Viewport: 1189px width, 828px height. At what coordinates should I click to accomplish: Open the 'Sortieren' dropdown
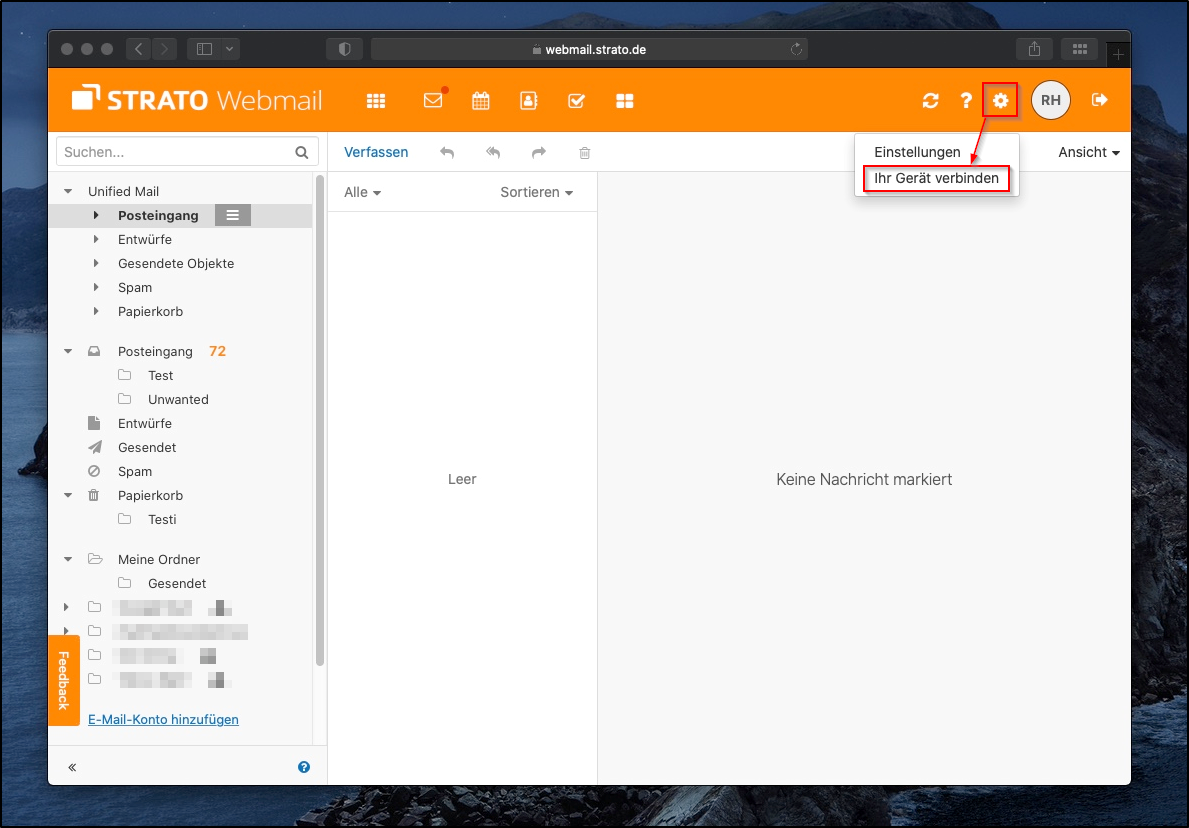[x=536, y=192]
